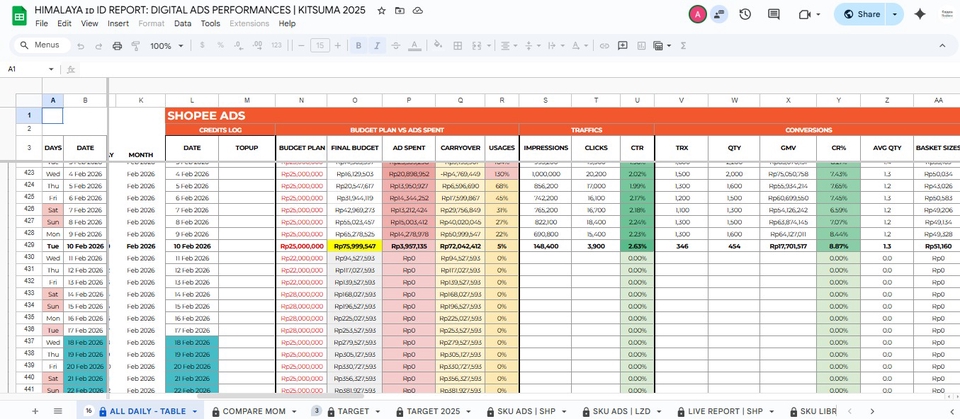Click the avatar with letter A

(697, 14)
